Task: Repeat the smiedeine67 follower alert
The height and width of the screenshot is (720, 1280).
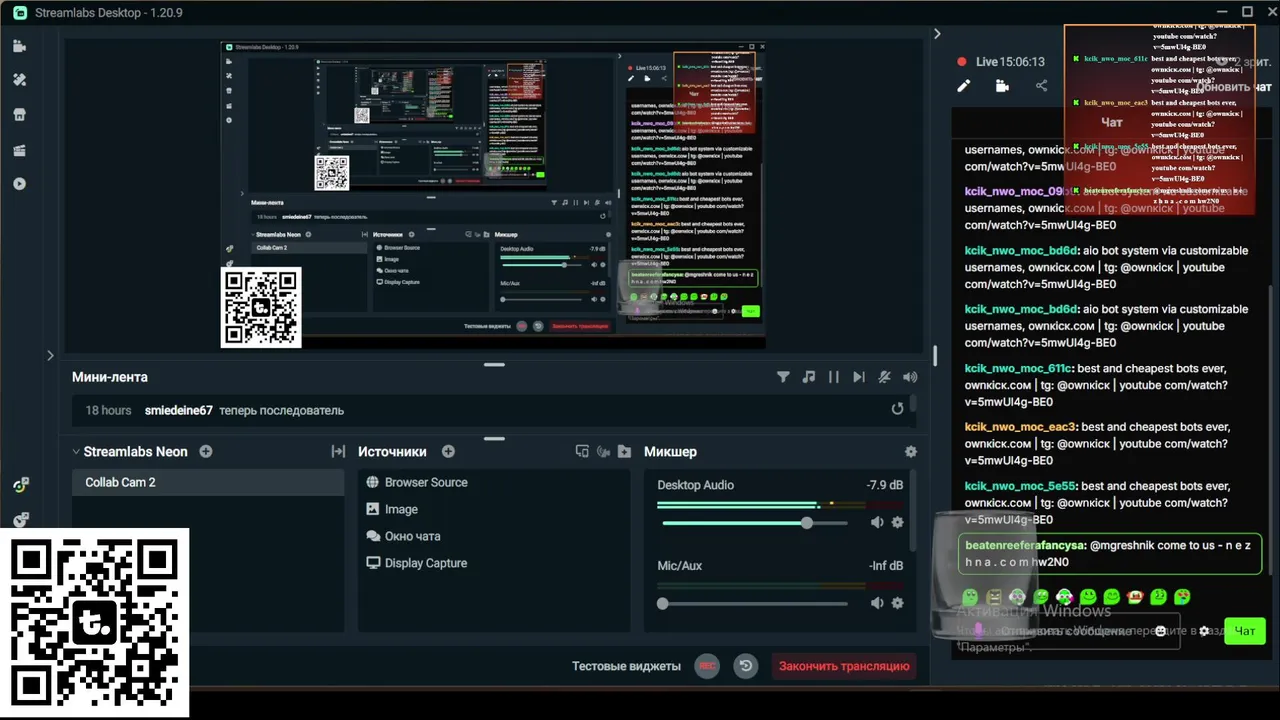Action: 898,409
